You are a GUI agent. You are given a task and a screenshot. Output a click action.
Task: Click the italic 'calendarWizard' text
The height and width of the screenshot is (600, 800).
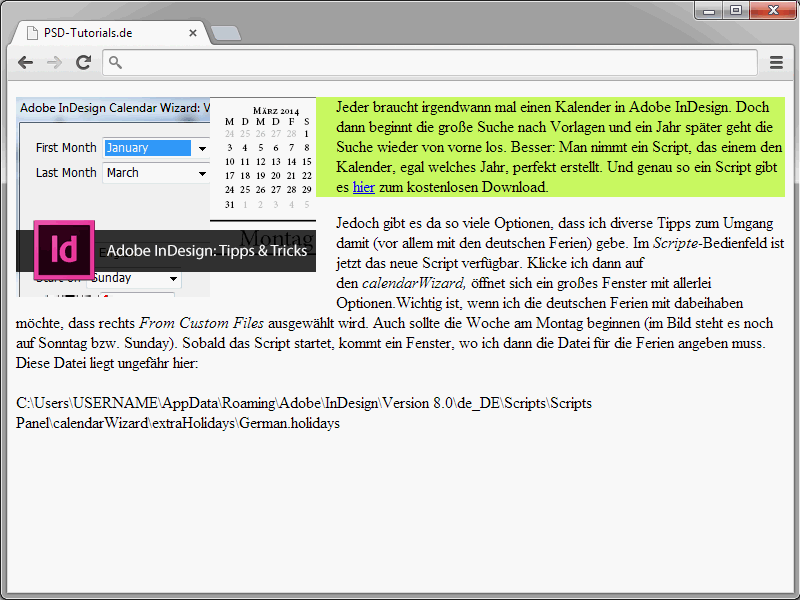pos(413,283)
